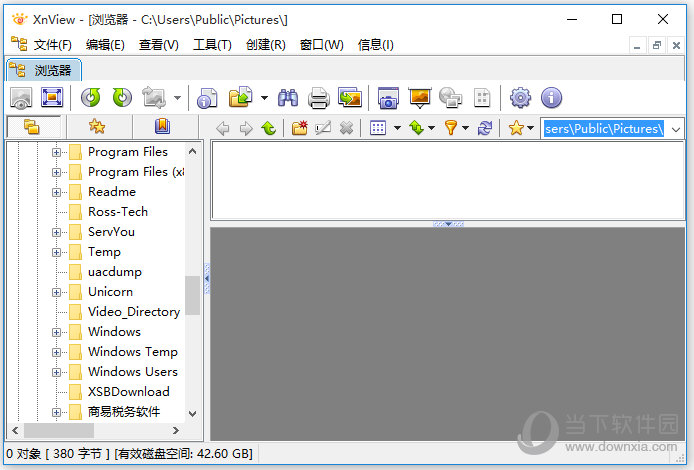Image resolution: width=694 pixels, height=470 pixels.
Task: Open the 文件(F) menu
Action: point(52,45)
